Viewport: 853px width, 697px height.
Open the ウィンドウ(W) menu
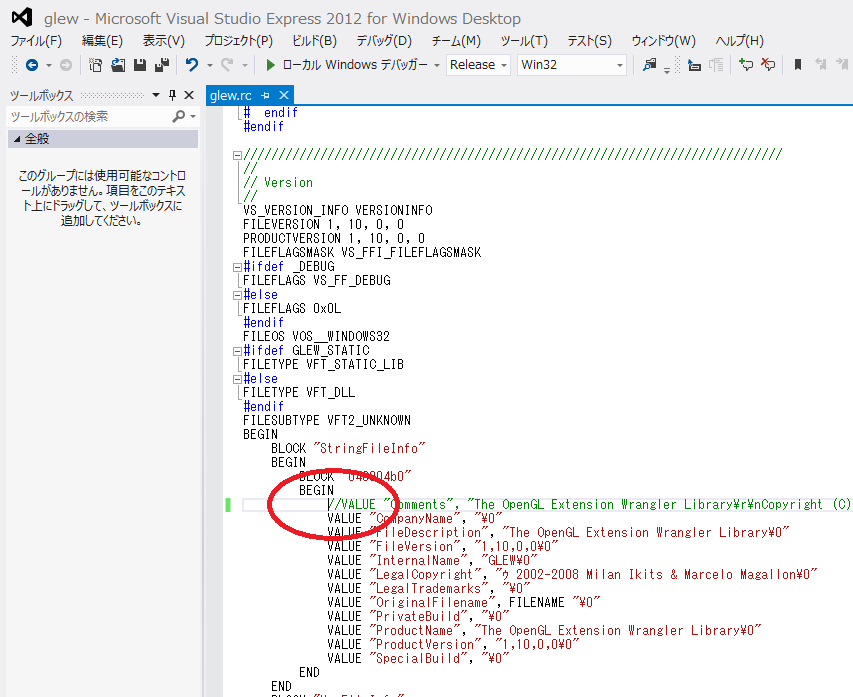coord(663,41)
